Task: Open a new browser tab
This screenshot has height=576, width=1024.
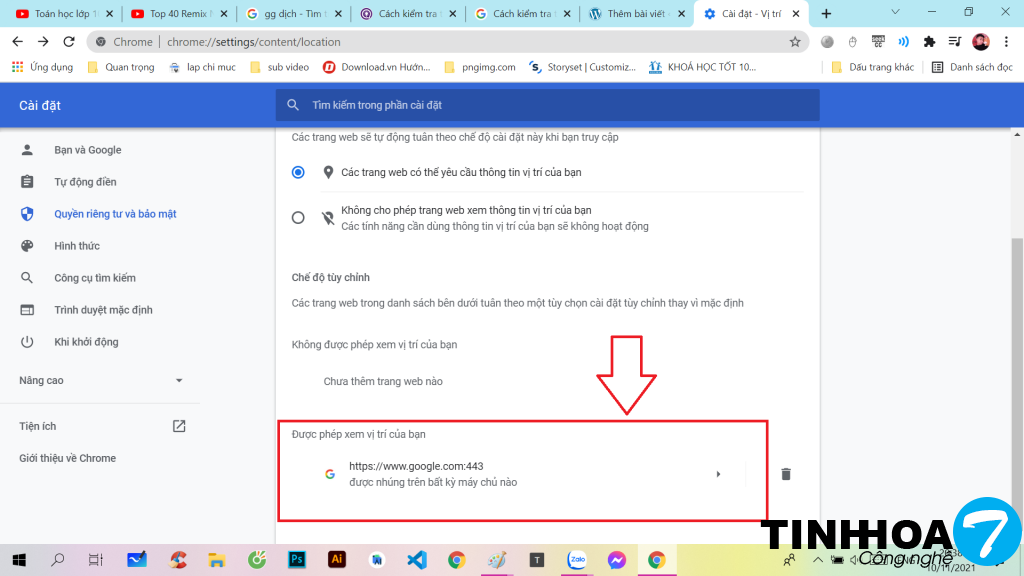Action: (826, 14)
